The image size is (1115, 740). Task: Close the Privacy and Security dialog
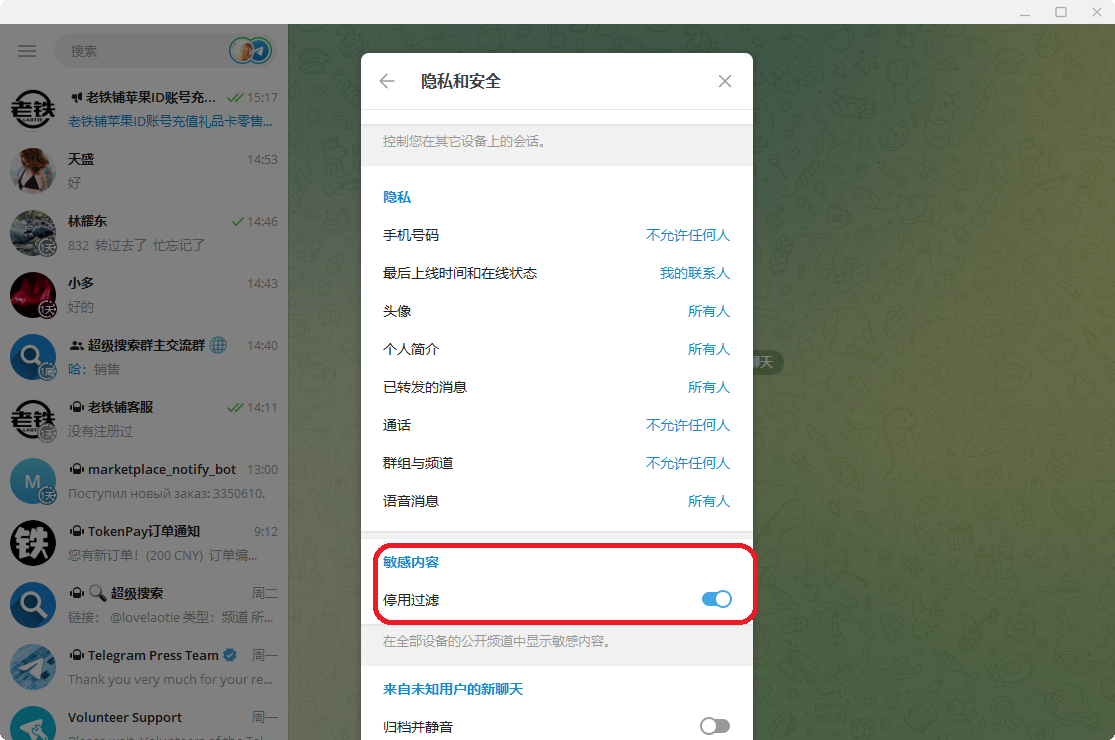[725, 81]
